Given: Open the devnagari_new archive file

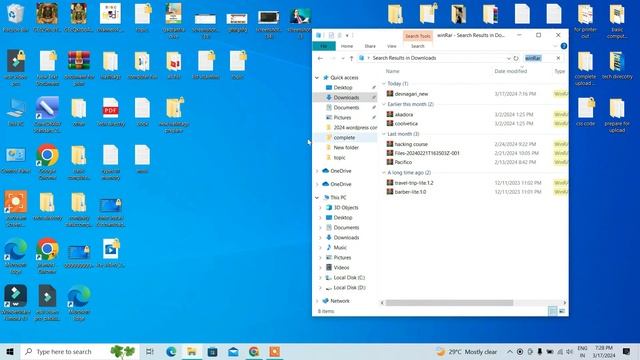Looking at the screenshot, I should pos(411,94).
